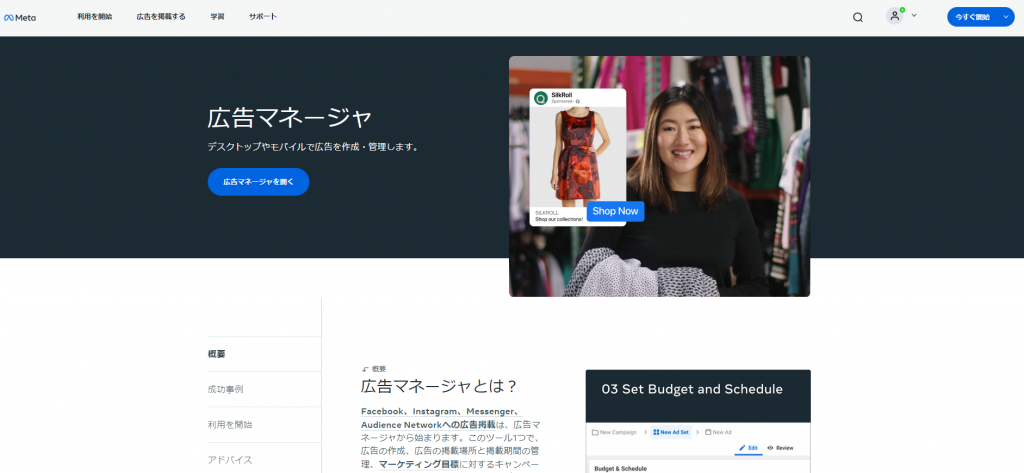Screen dimensions: 1024x473
Task: Click Shop Now in the SilkRoll ad
Action: 615,211
